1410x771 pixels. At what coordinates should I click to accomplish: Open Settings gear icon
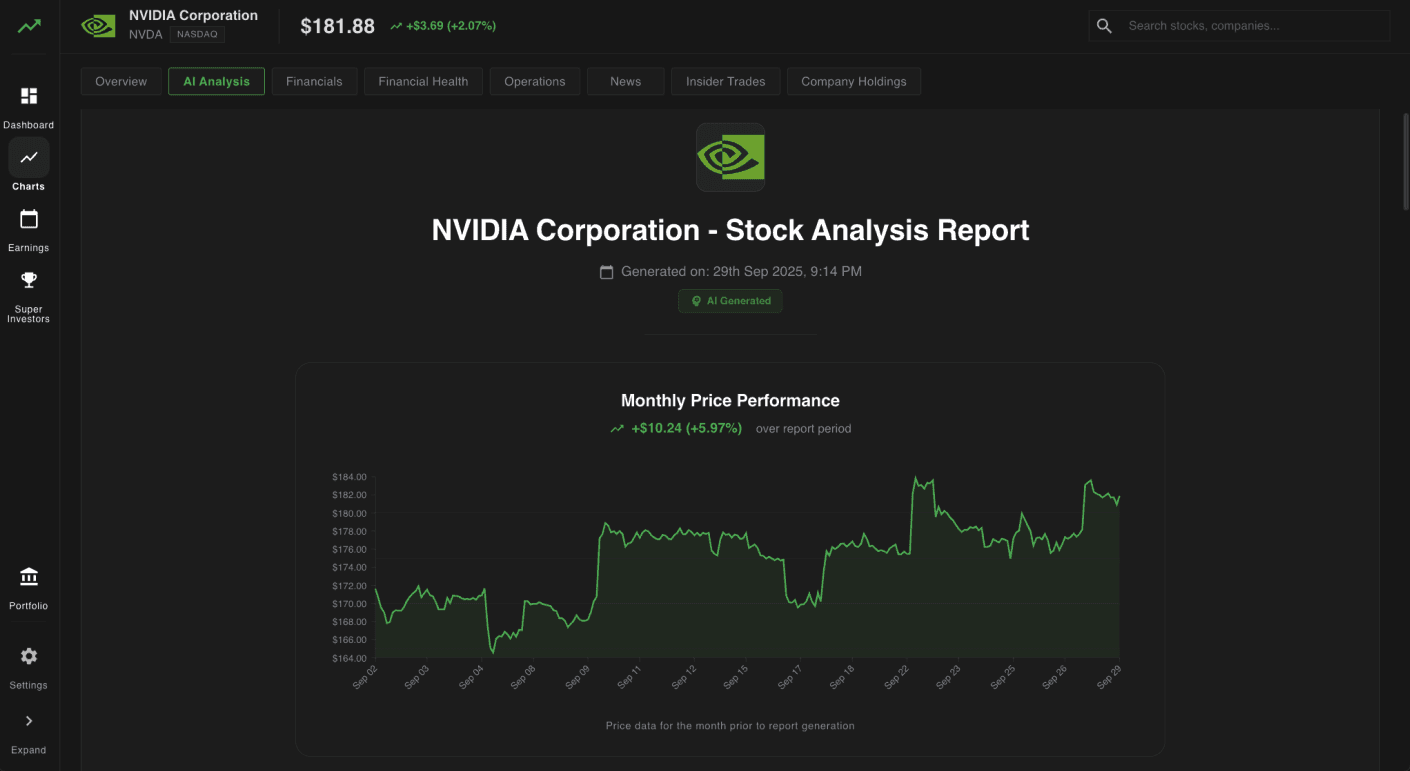tap(29, 656)
